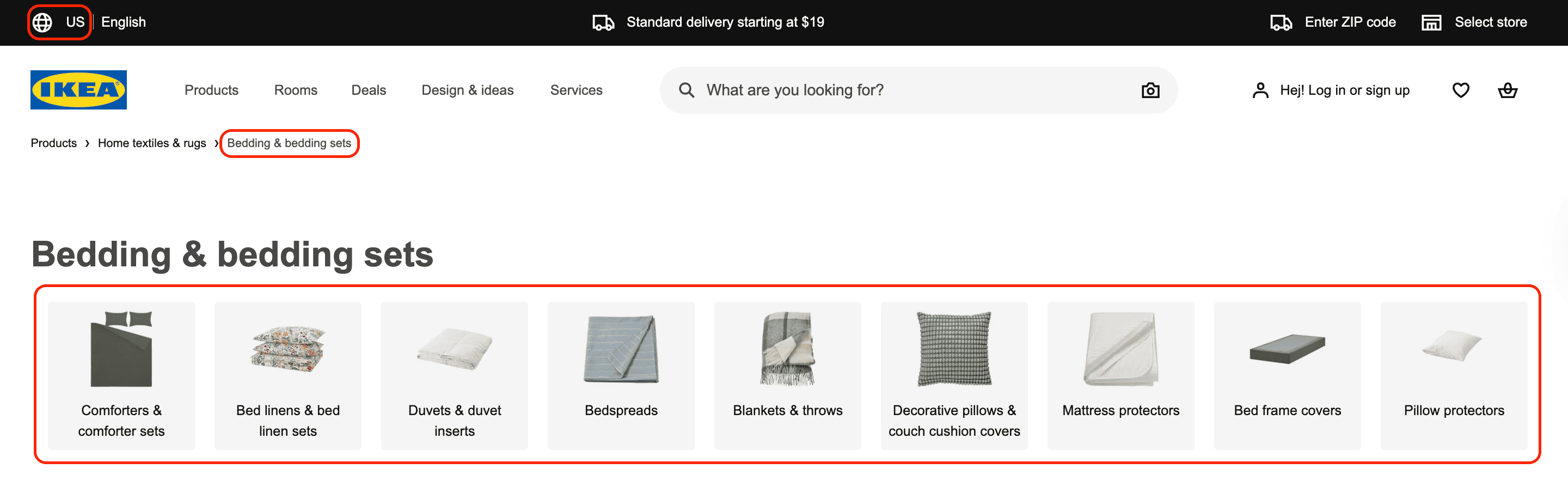Click the search magnifier icon
Screen dimensions: 1568x487
coord(687,89)
